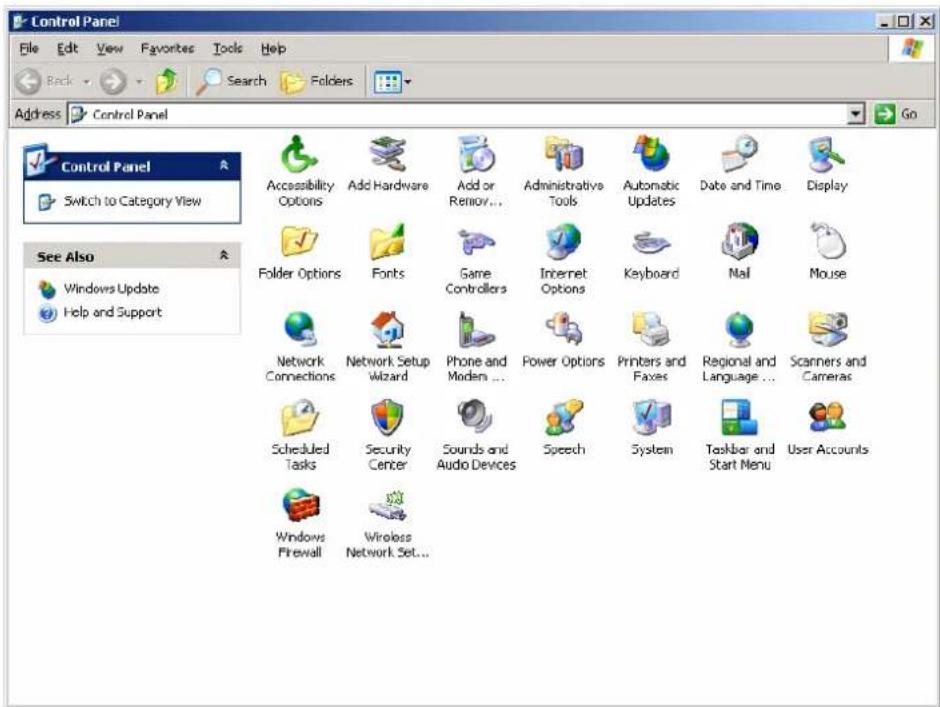Open Scanners and Cameras icon
The width and height of the screenshot is (940, 707).
(x=827, y=330)
